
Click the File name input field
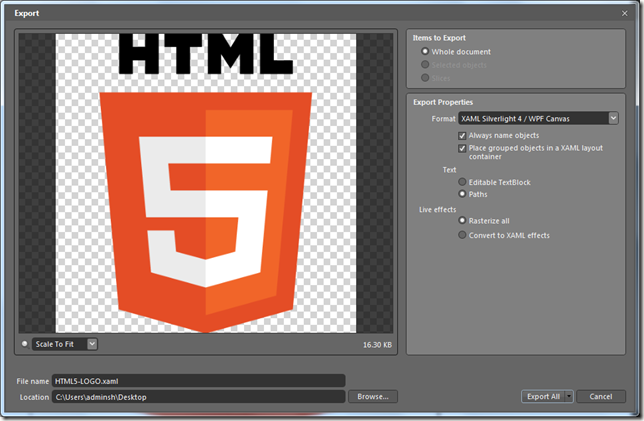pyautogui.click(x=198, y=381)
